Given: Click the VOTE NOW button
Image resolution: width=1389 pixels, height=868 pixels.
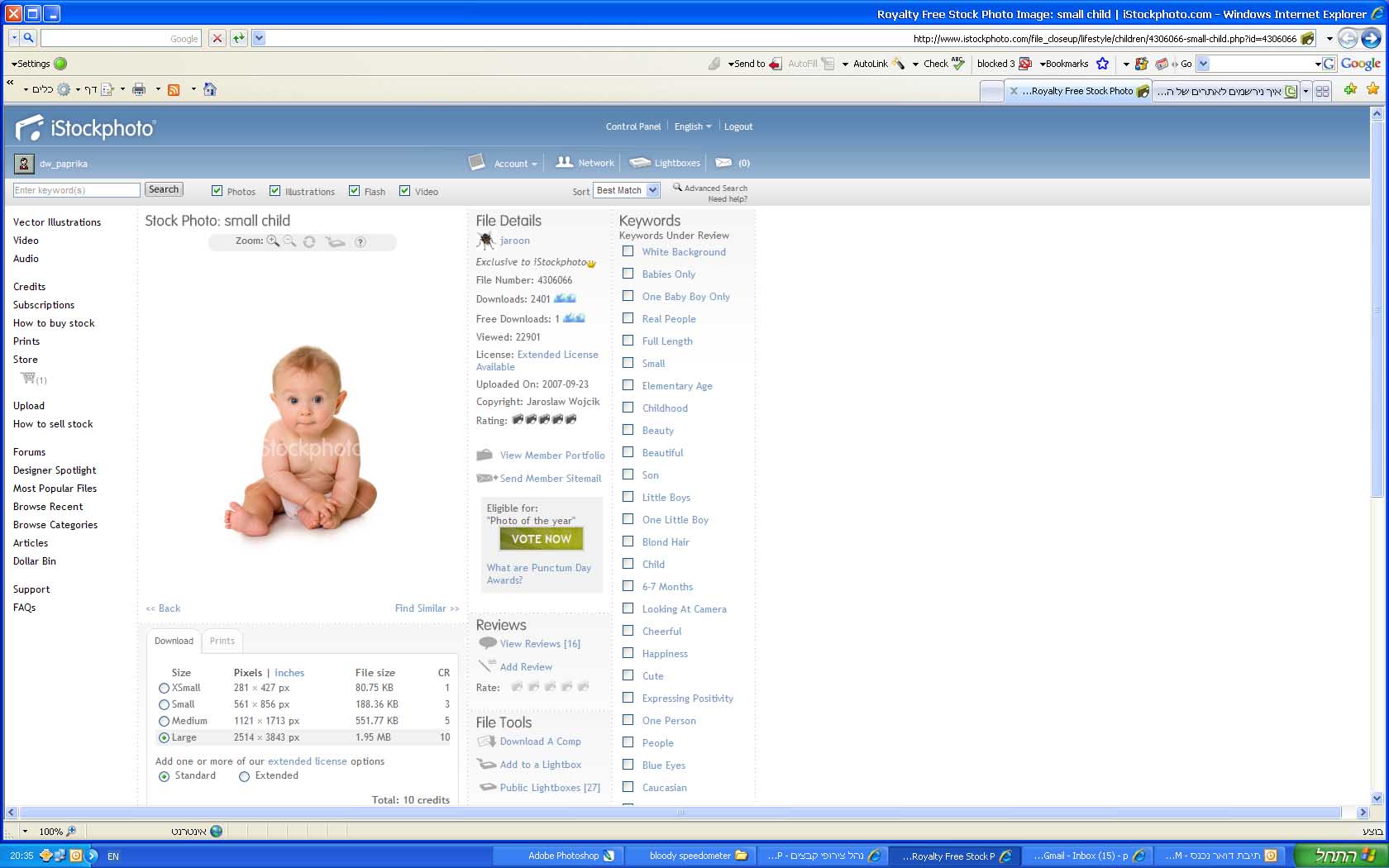Looking at the screenshot, I should pyautogui.click(x=542, y=539).
